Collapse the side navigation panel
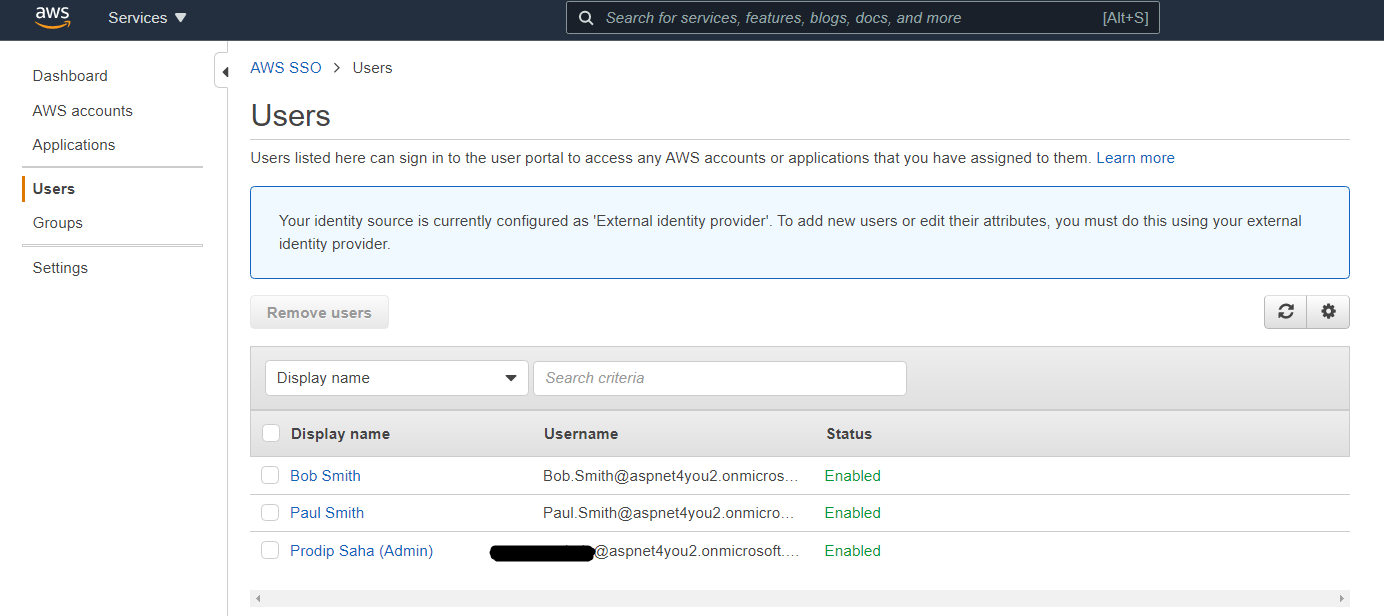 [222, 71]
